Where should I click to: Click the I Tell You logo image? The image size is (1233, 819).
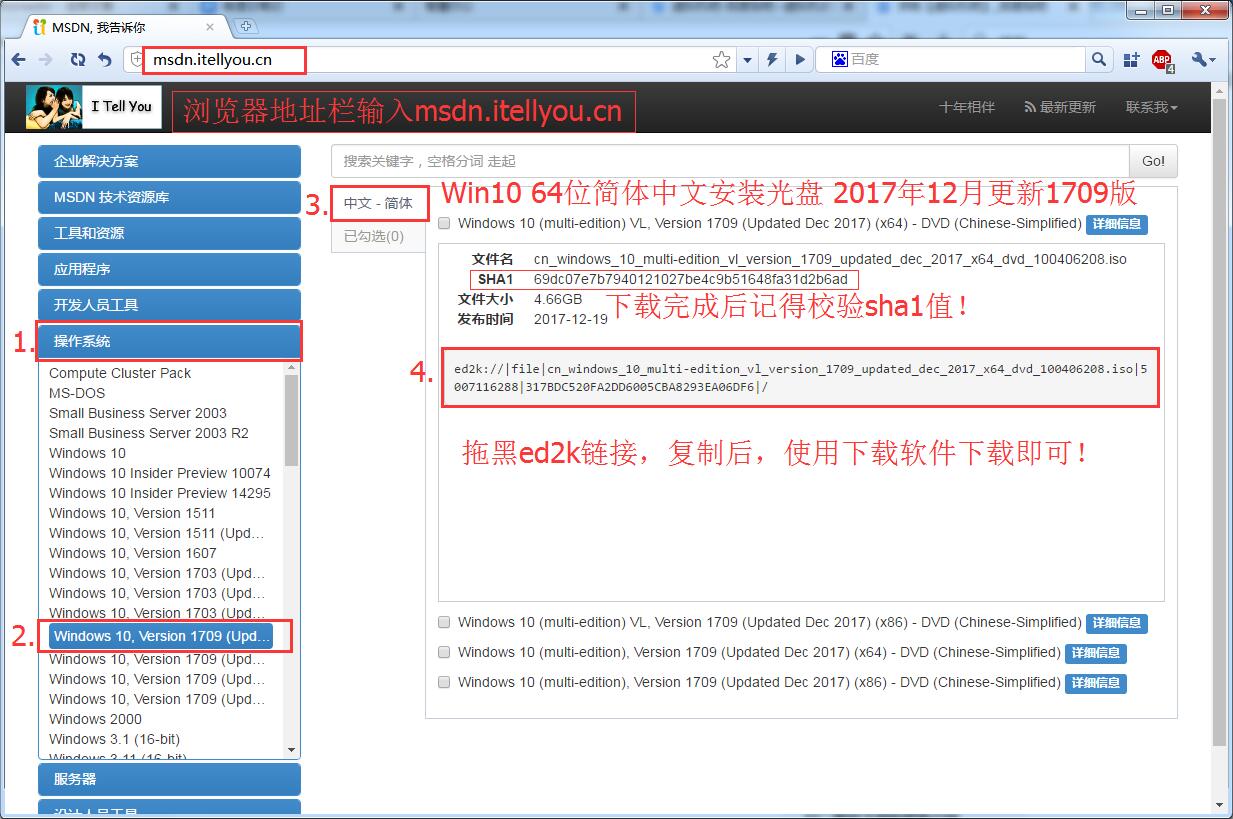click(x=93, y=107)
